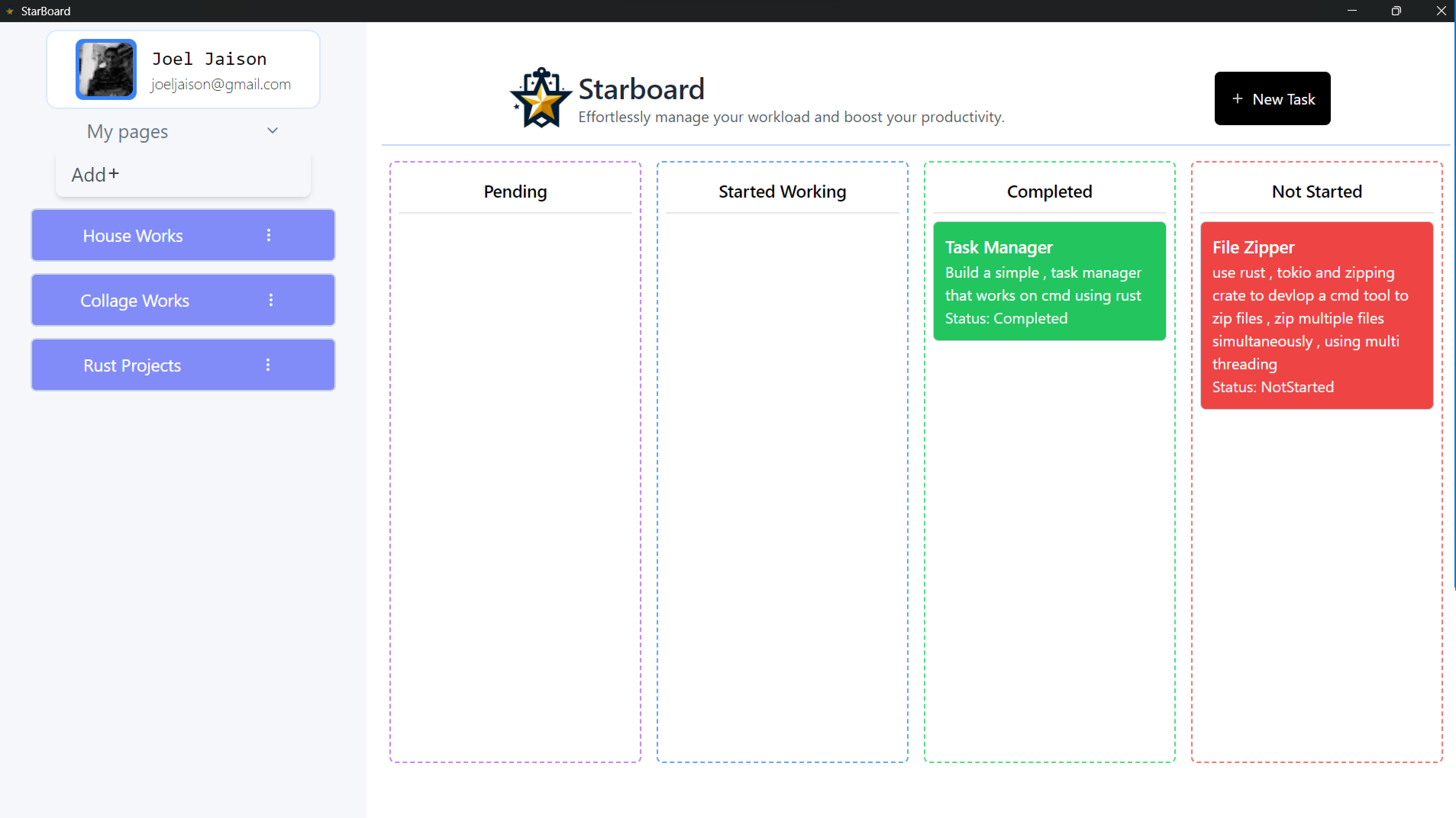
Task: Open the Task Manager card in Completed
Action: [1049, 281]
